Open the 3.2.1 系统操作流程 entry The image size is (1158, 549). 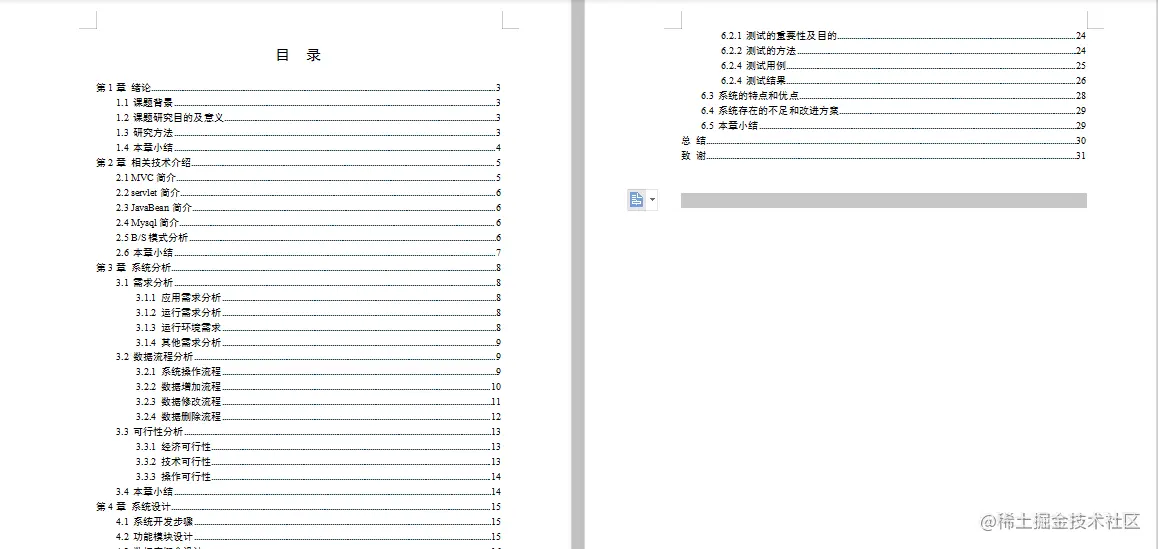click(319, 372)
